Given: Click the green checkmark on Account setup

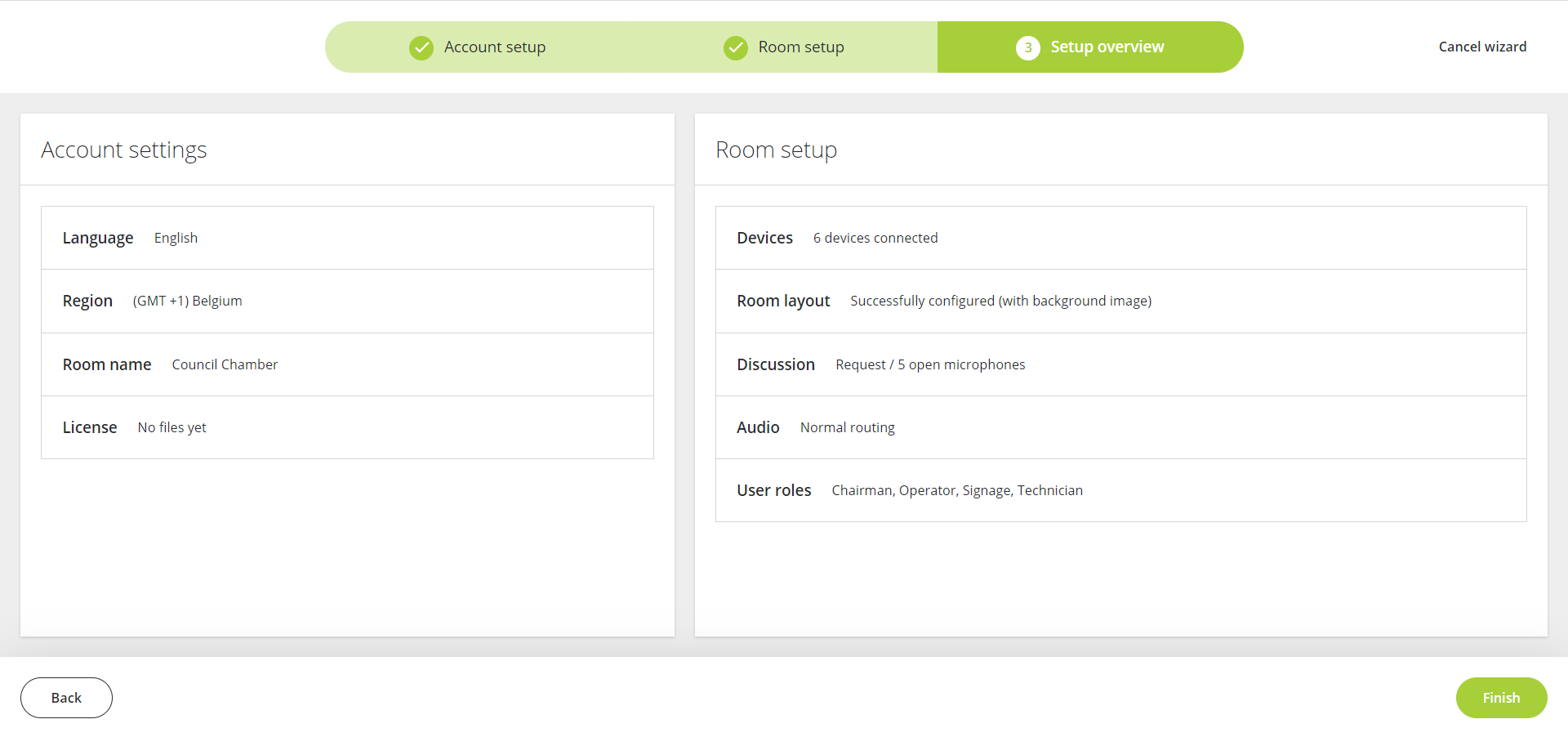Looking at the screenshot, I should 421,47.
